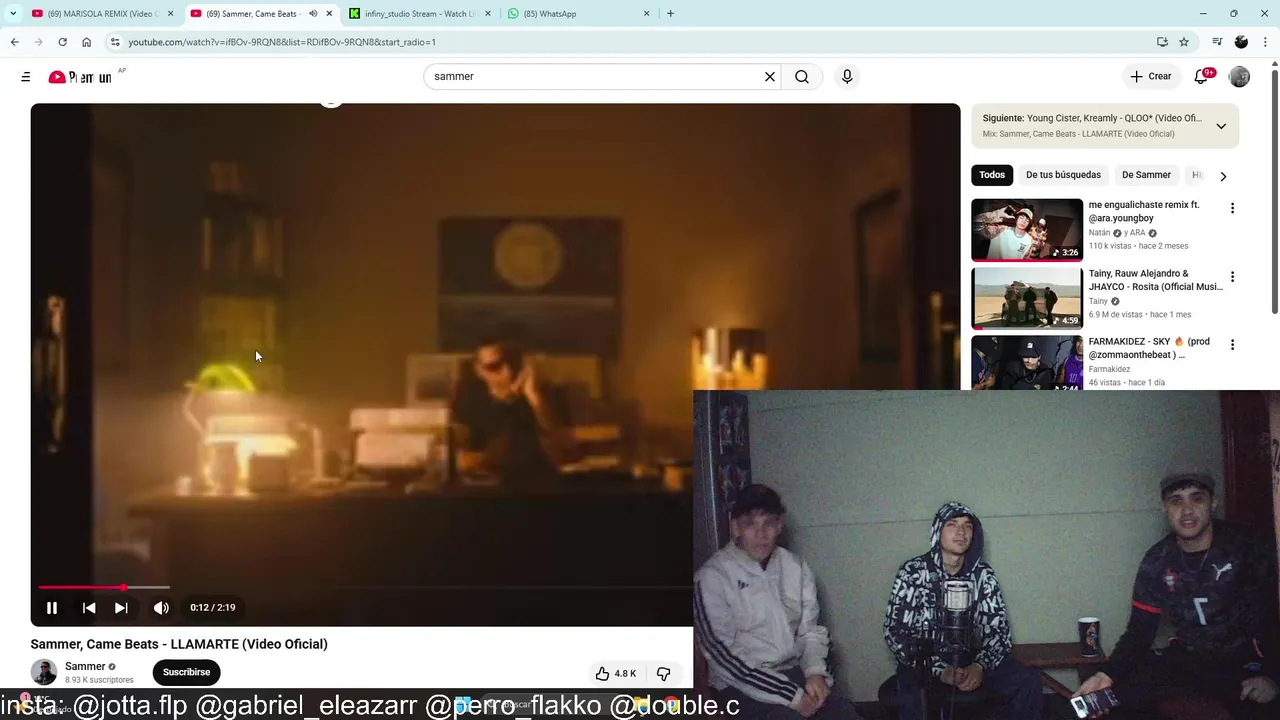
Task: Open Tainy Rosita video thumbnail
Action: tap(1027, 298)
